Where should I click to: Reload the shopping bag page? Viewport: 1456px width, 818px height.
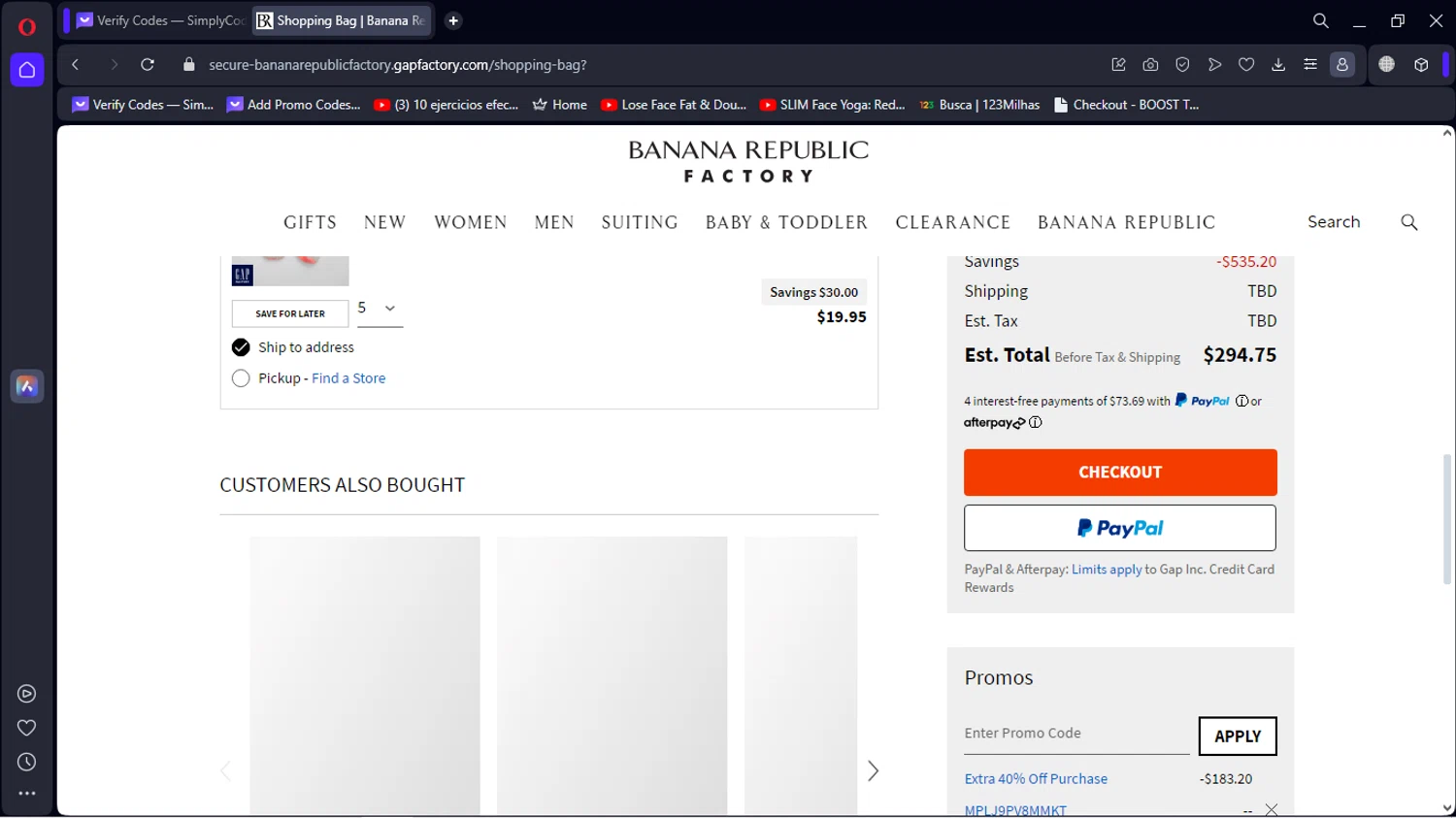(148, 65)
